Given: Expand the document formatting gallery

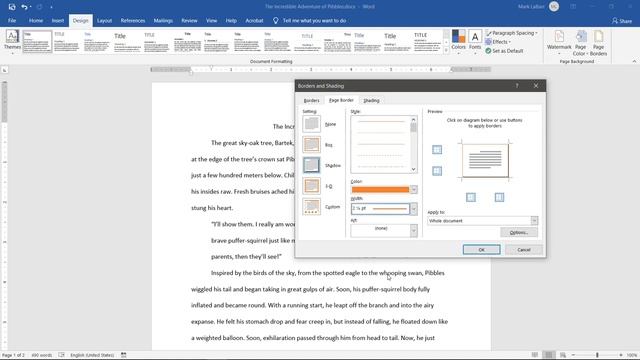Looking at the screenshot, I should (446, 51).
